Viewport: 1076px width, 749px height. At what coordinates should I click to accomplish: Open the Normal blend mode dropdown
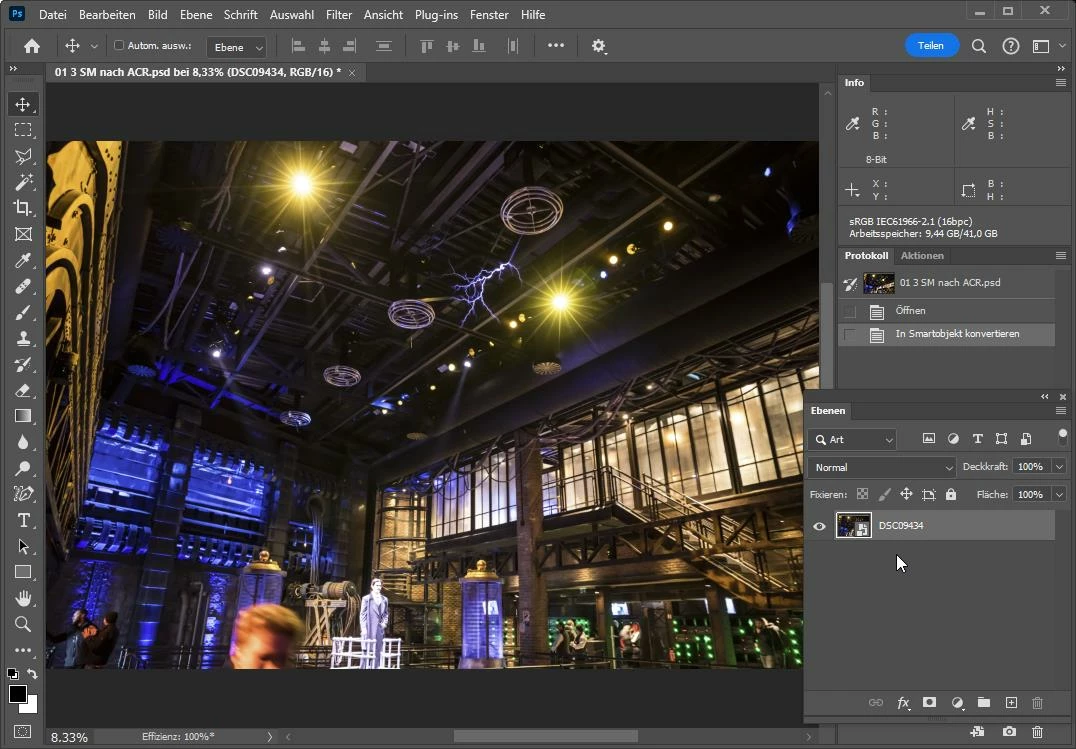pyautogui.click(x=881, y=467)
